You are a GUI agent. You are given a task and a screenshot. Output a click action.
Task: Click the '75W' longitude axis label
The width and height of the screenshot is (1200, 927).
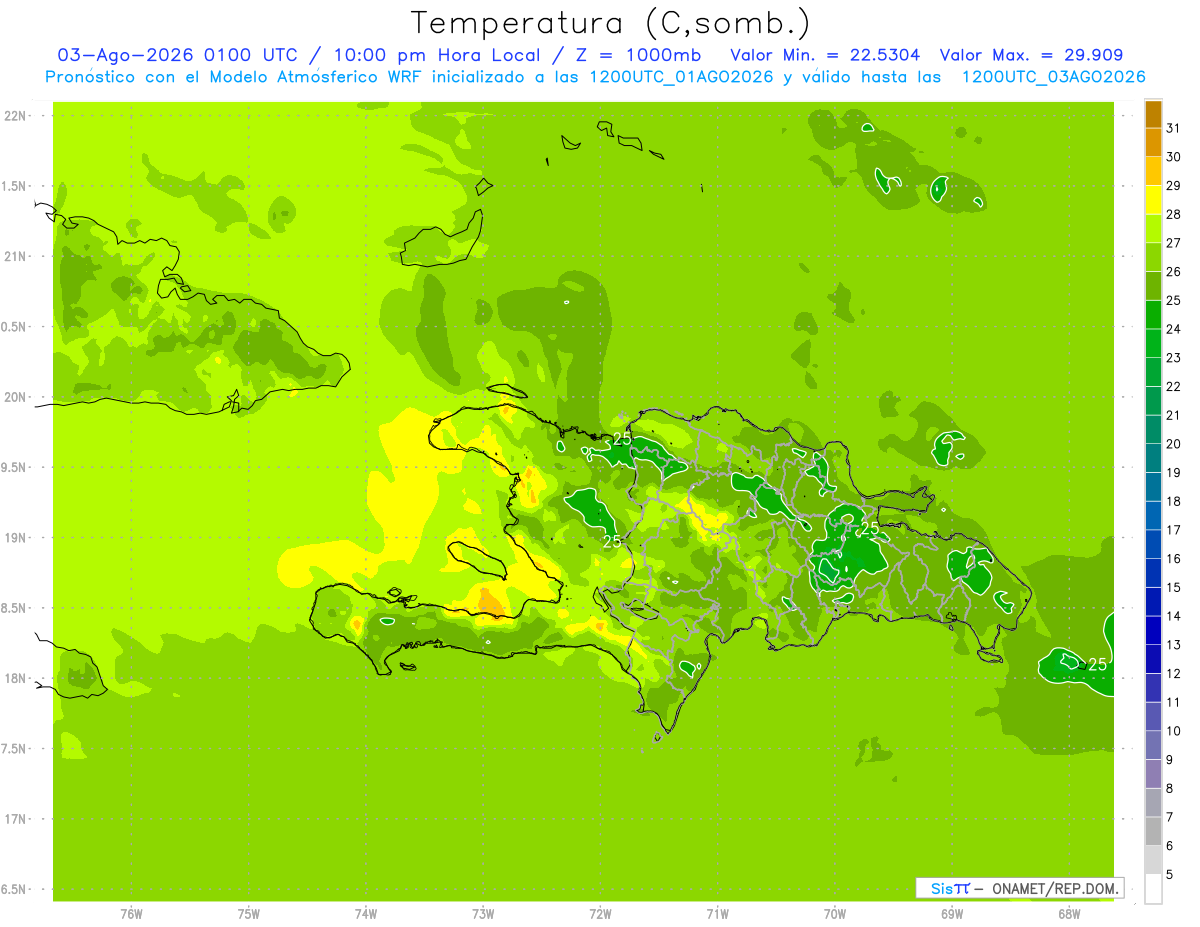(249, 913)
